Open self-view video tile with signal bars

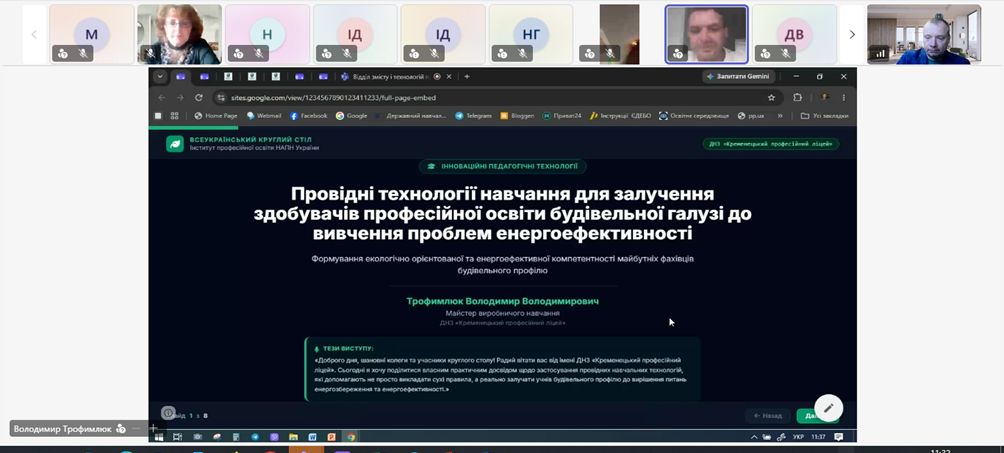click(x=924, y=35)
